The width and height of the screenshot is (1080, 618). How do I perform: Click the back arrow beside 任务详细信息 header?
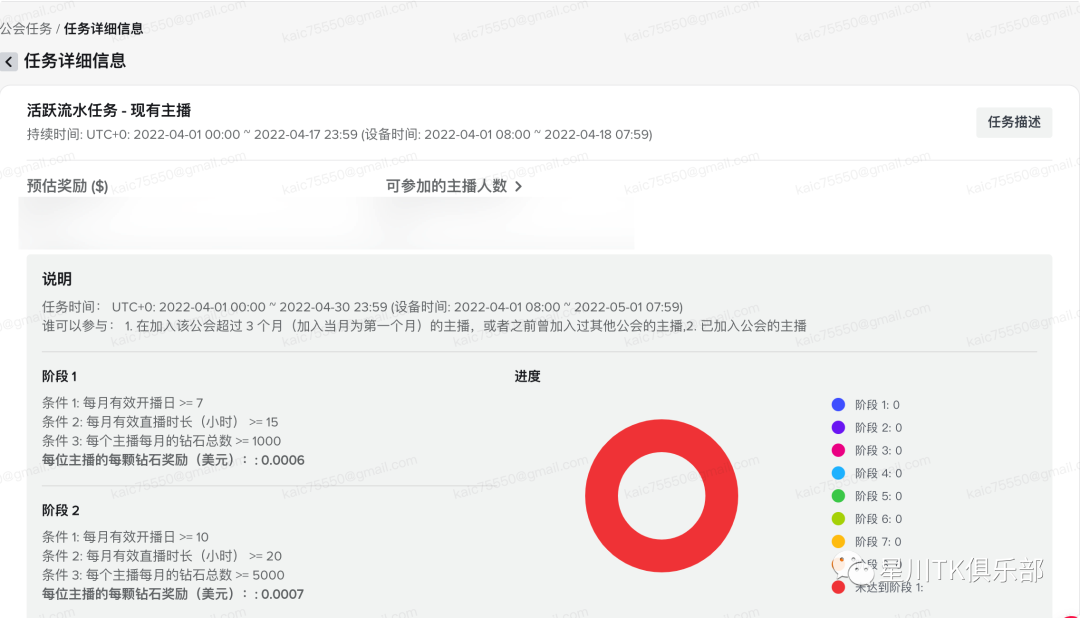pos(9,61)
